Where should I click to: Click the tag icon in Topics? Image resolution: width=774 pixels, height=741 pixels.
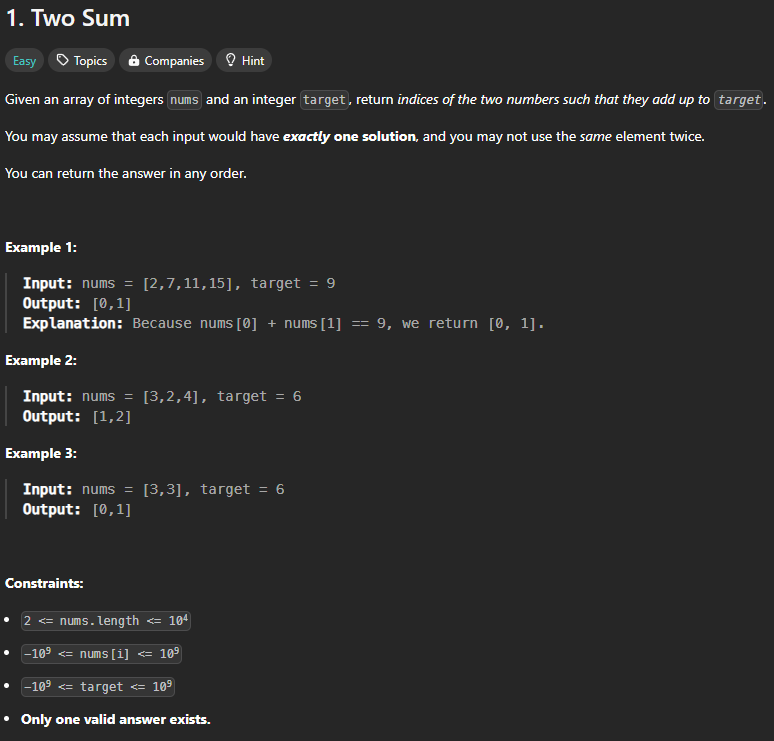[x=62, y=60]
